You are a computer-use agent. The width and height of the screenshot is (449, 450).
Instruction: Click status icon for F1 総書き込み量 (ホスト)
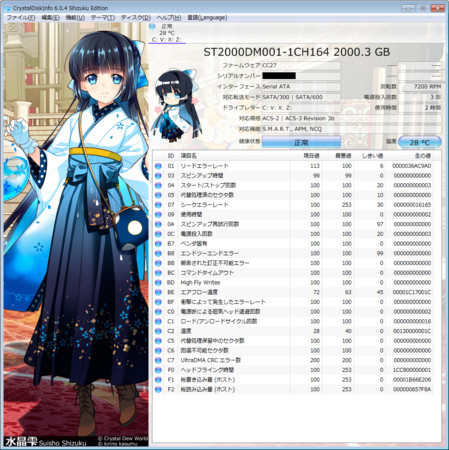coord(158,380)
